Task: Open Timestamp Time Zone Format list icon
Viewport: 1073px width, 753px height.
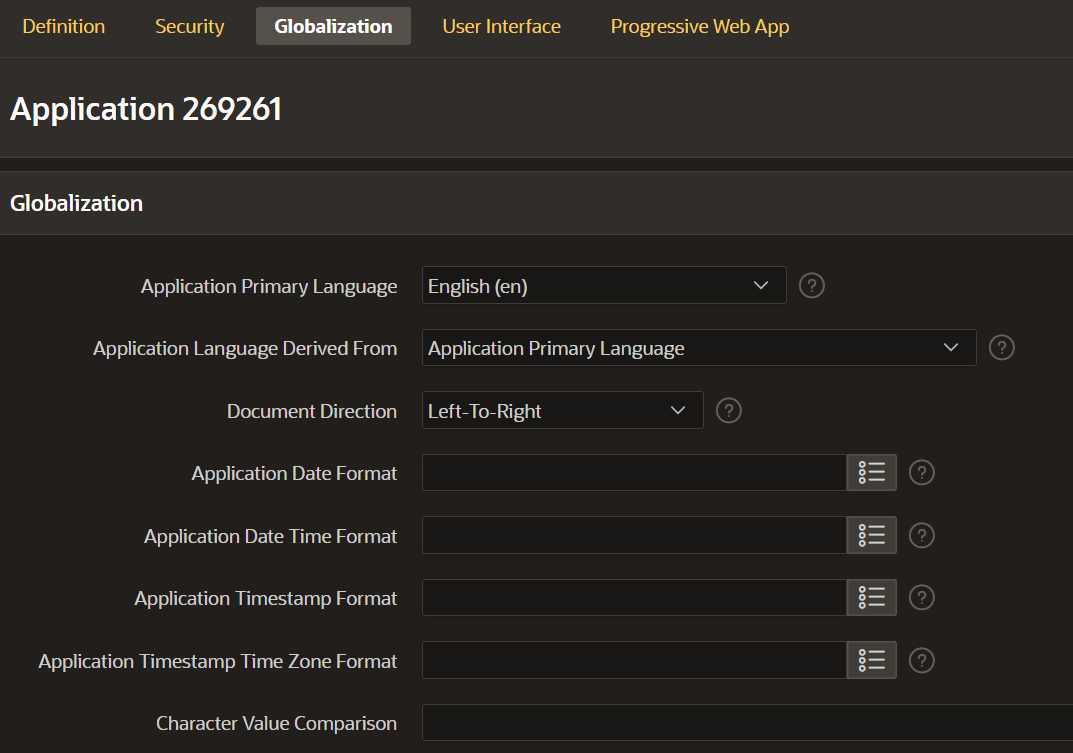Action: click(871, 661)
